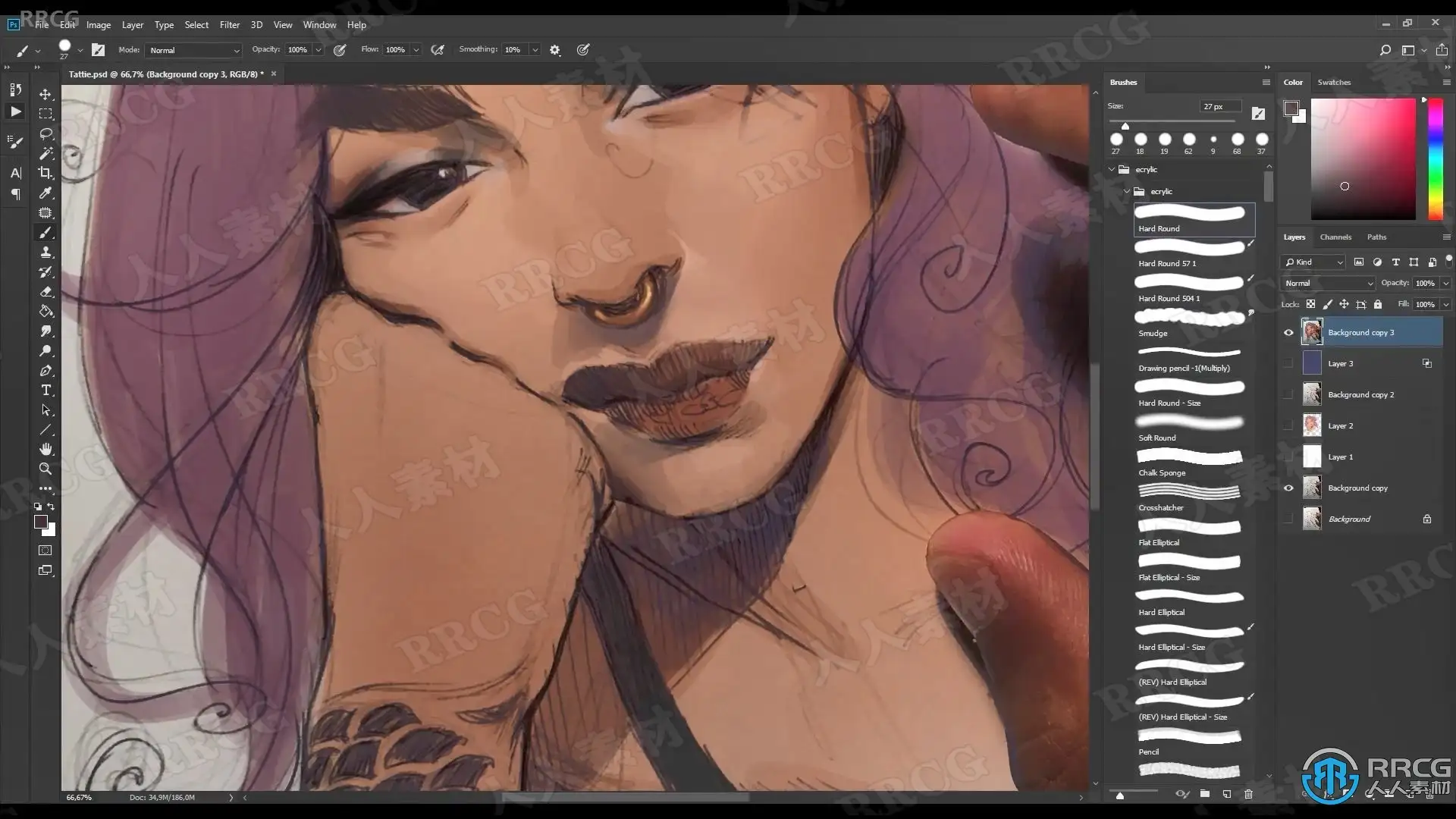Select the Rectangular Marquee tool

click(45, 114)
